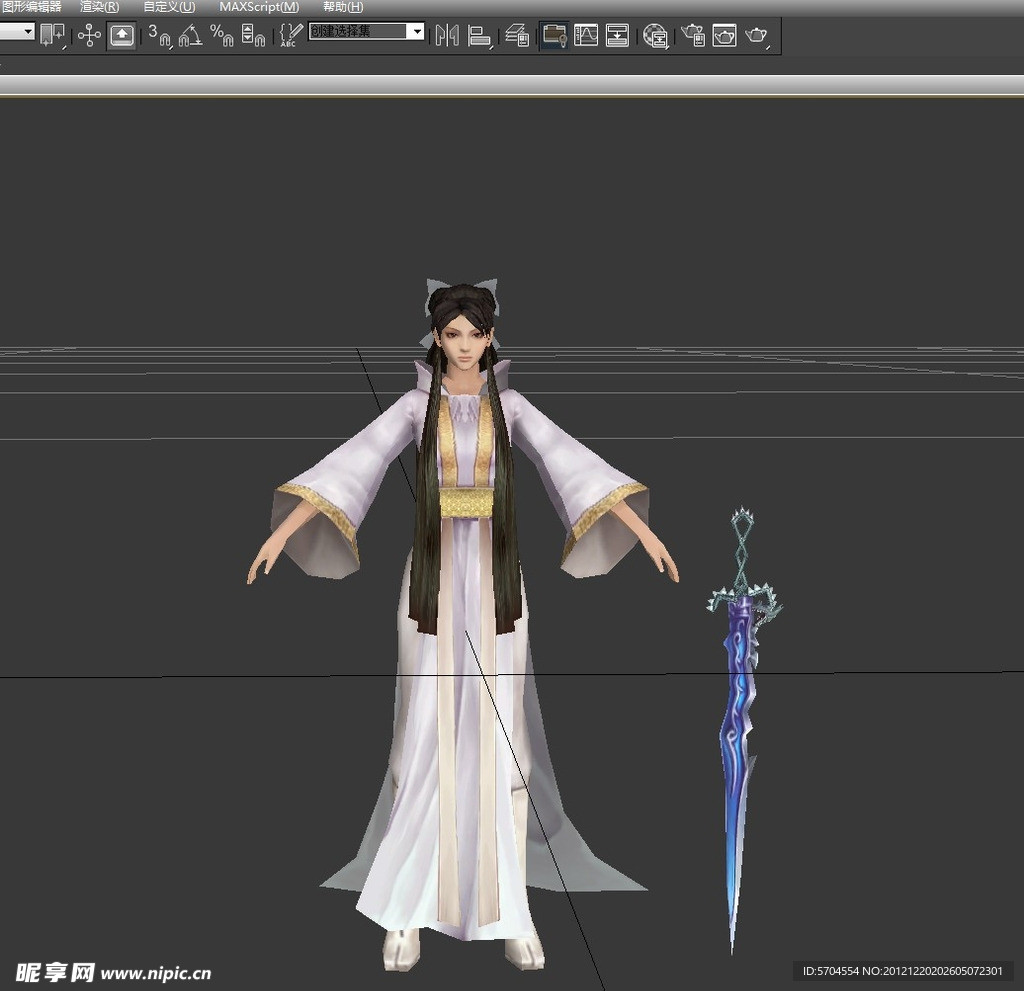
Task: Toggle Percent Snap
Action: click(x=222, y=35)
